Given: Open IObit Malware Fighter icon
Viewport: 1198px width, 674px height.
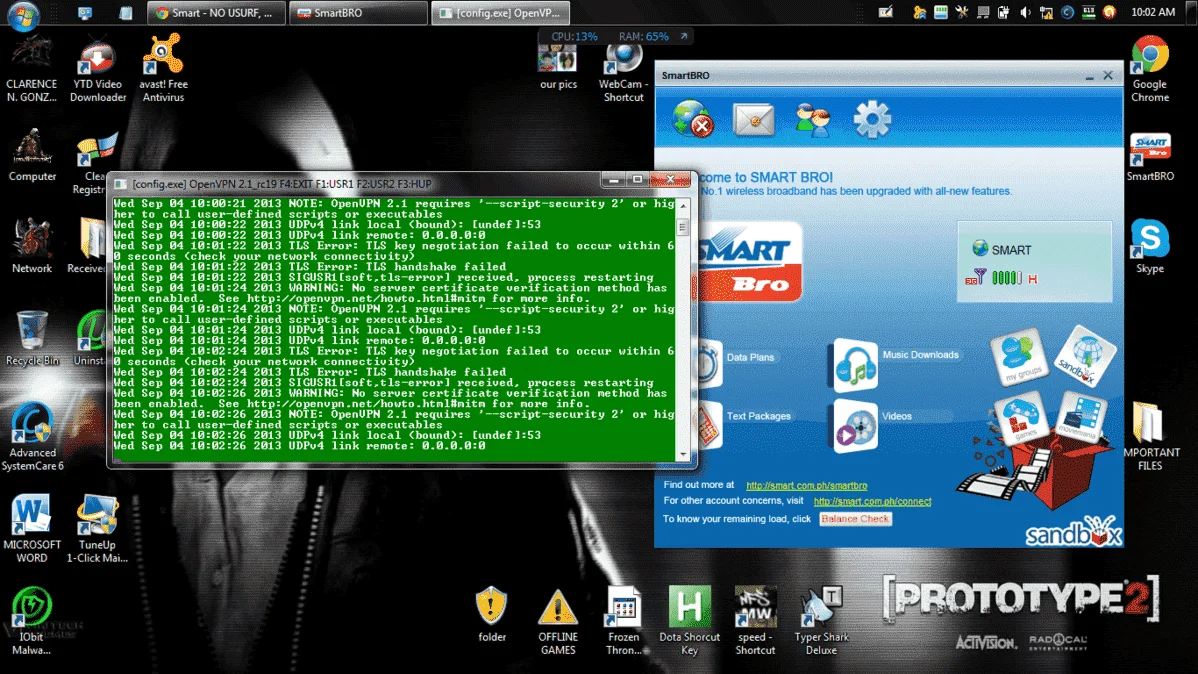Looking at the screenshot, I should [32, 621].
